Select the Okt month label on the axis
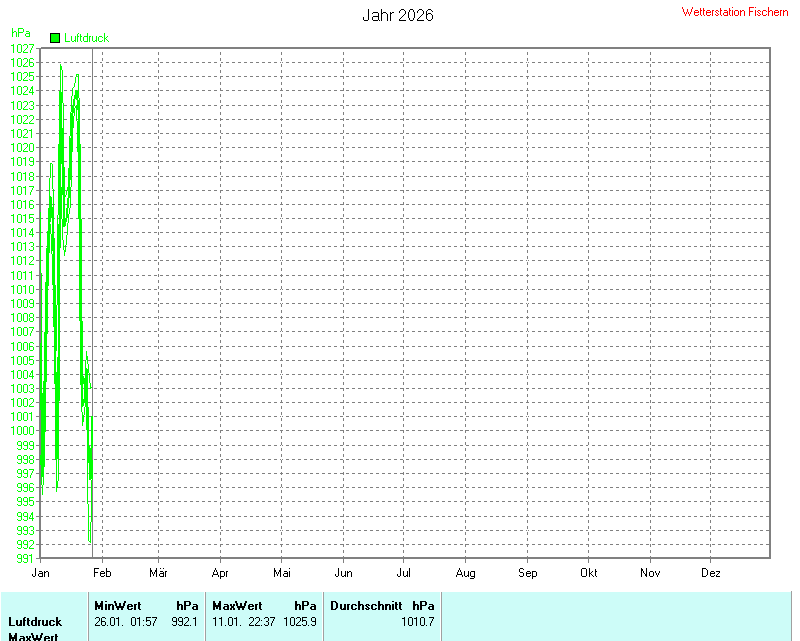This screenshot has width=800, height=641. coord(589,573)
